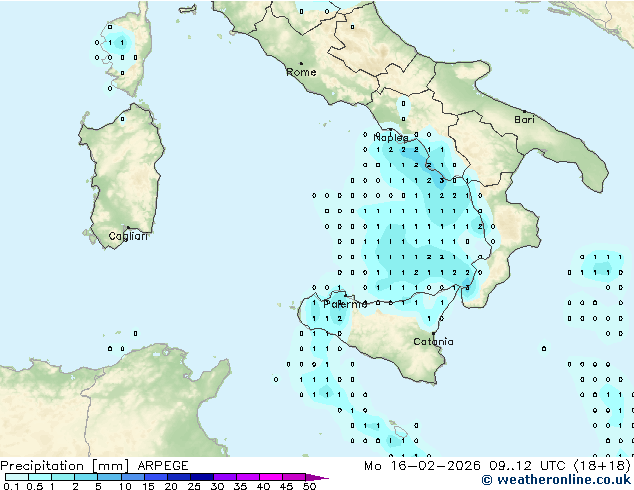Select the legend swatch between 25 and 30
The image size is (634, 490).
(202, 477)
